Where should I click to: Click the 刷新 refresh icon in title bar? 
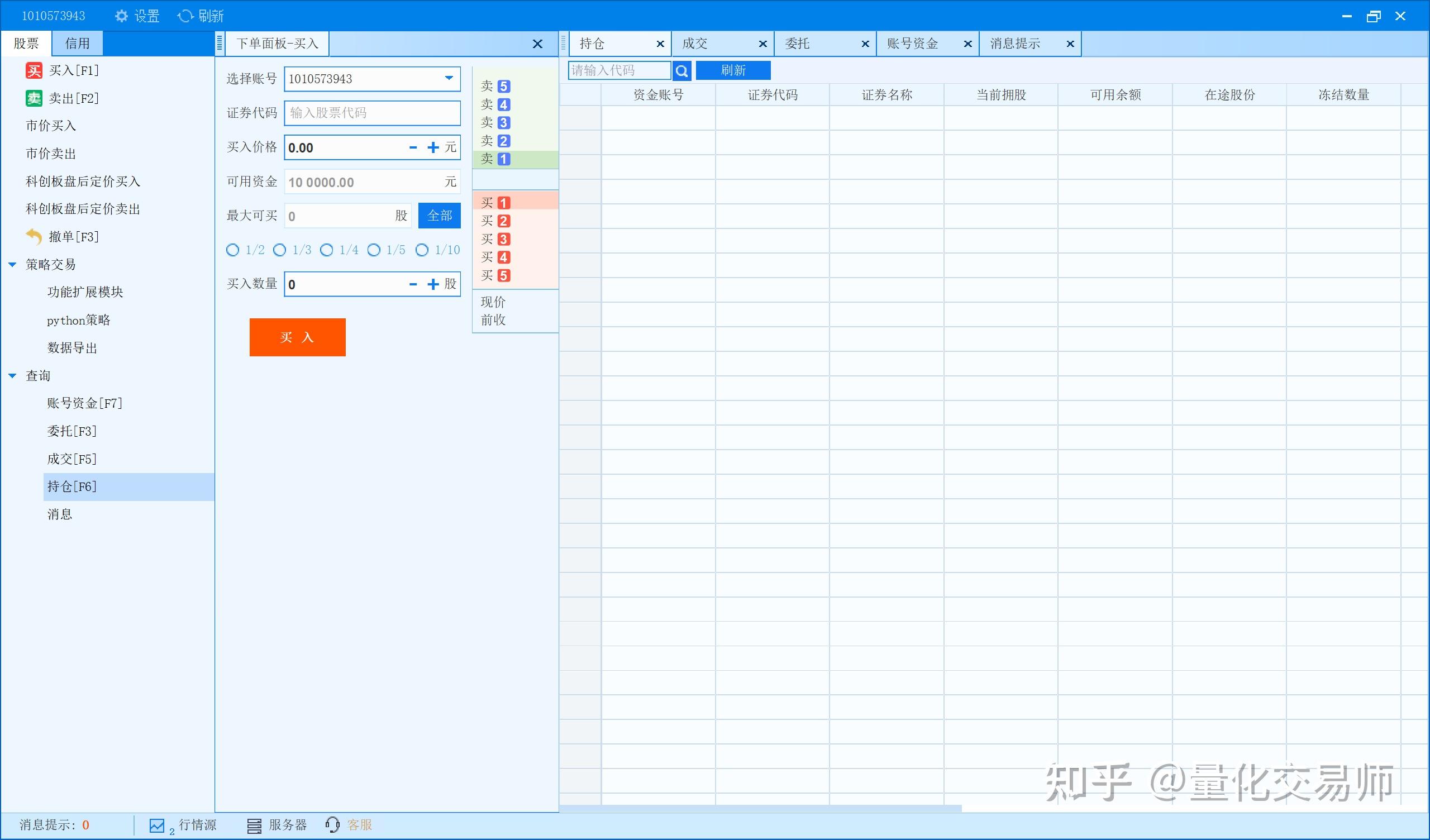click(185, 15)
